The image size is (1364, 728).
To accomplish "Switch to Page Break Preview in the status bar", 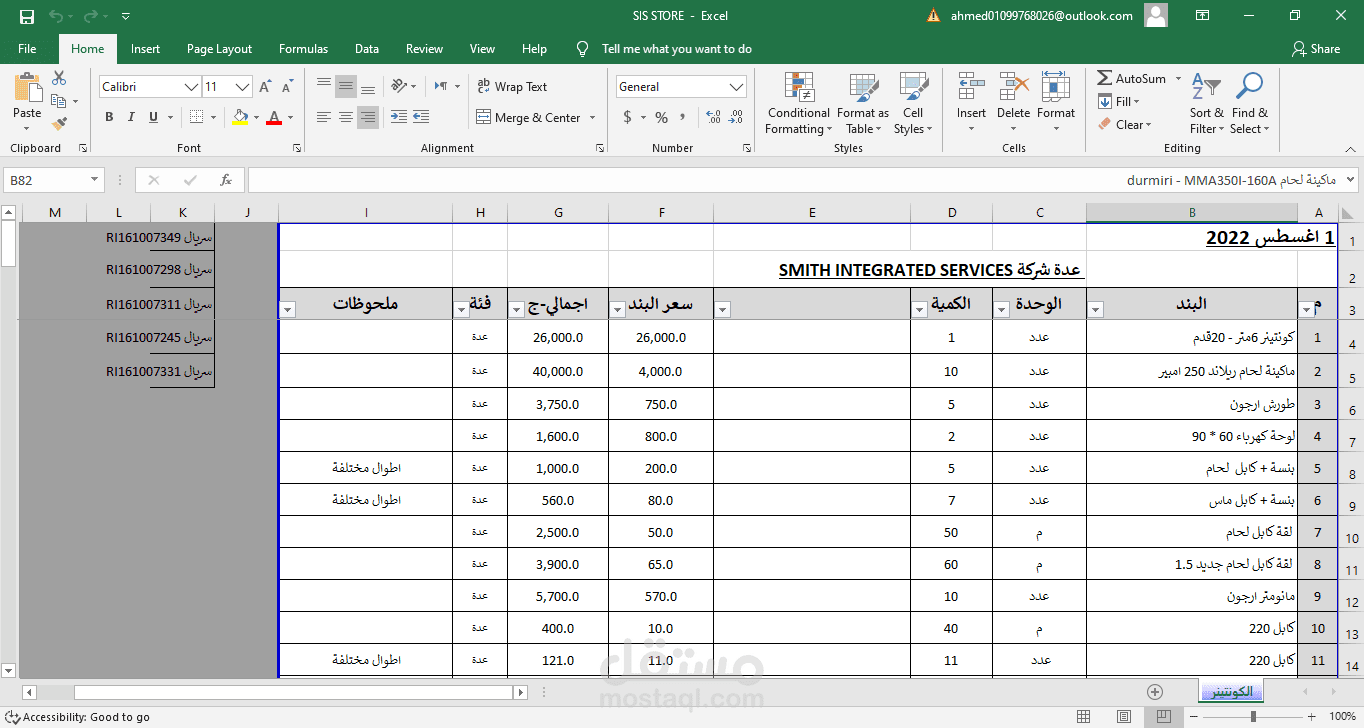I will [1164, 717].
